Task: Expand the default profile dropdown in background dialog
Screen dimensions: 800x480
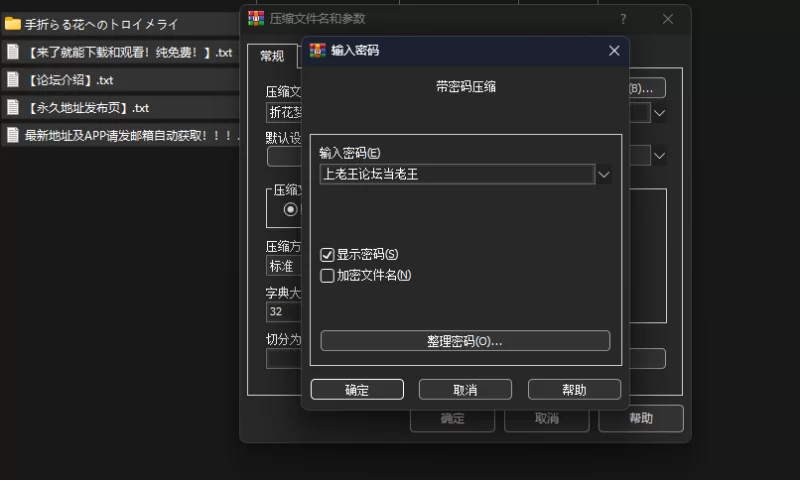Action: 659,156
